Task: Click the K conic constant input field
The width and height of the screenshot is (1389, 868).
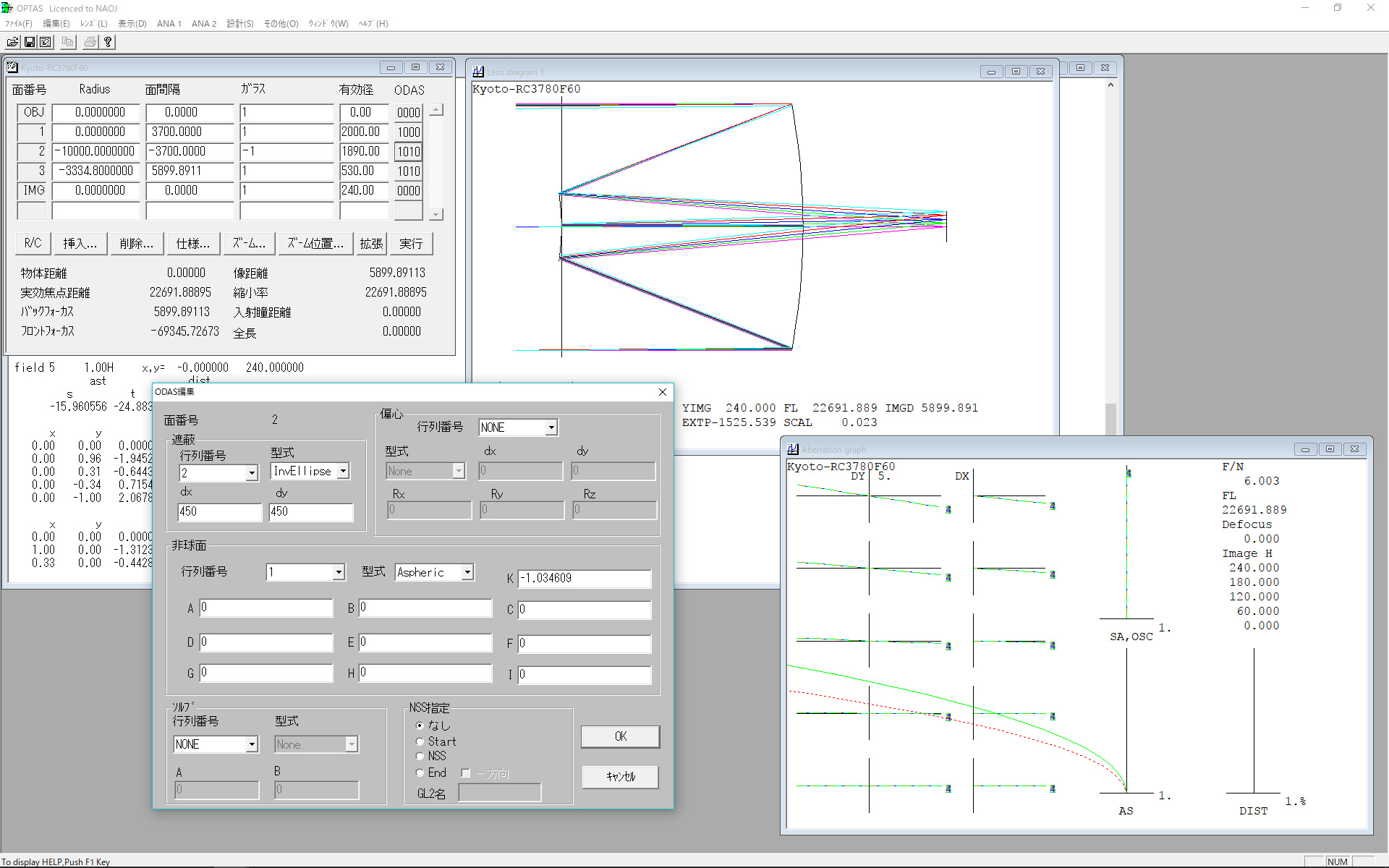Action: click(x=585, y=579)
